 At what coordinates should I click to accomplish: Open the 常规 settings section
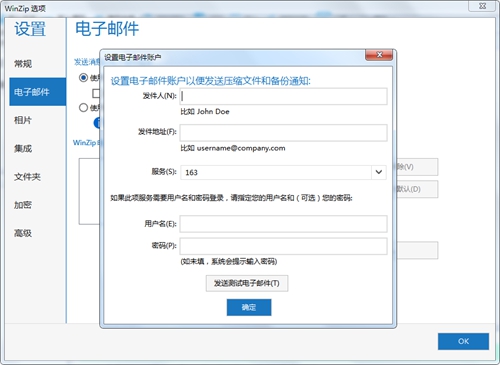point(23,64)
